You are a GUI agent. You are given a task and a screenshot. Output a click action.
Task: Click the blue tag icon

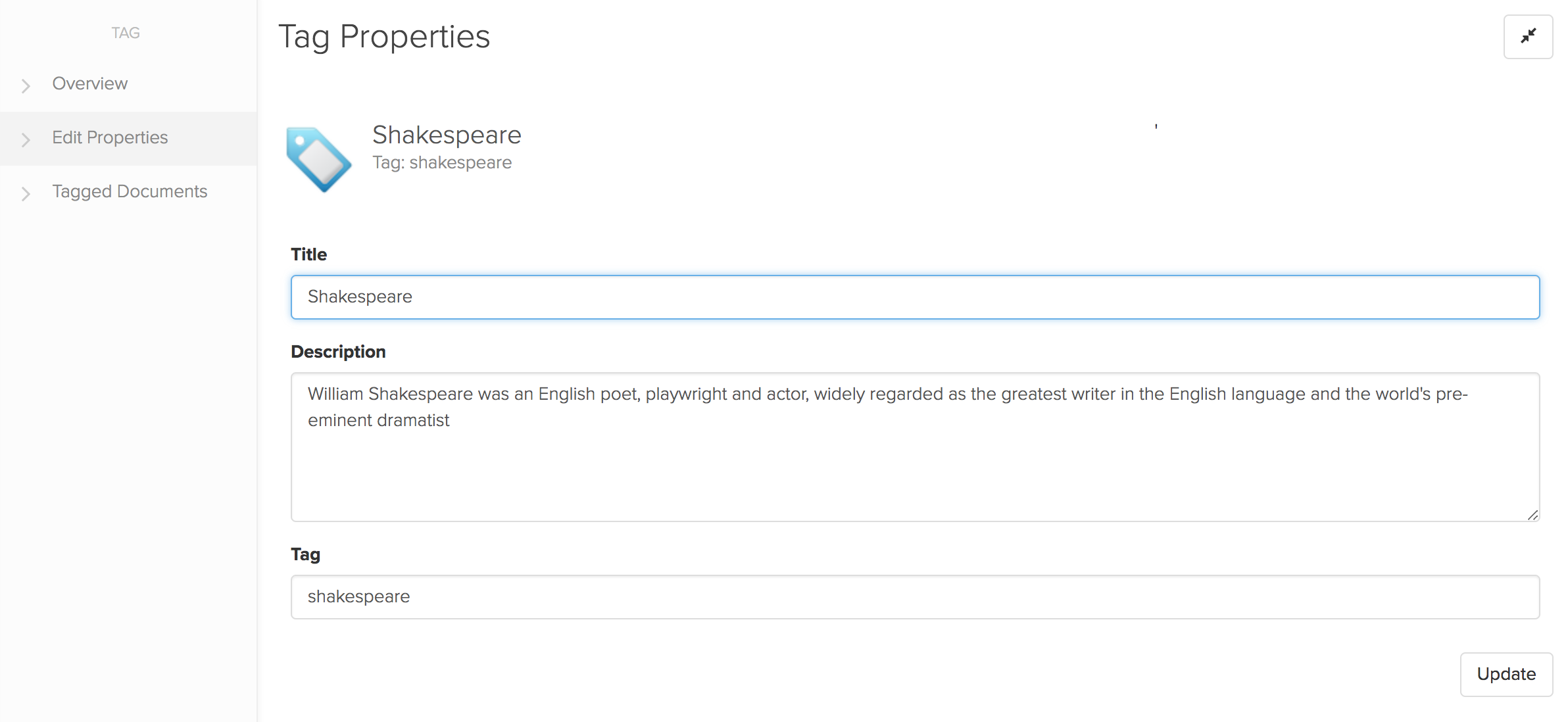319,159
